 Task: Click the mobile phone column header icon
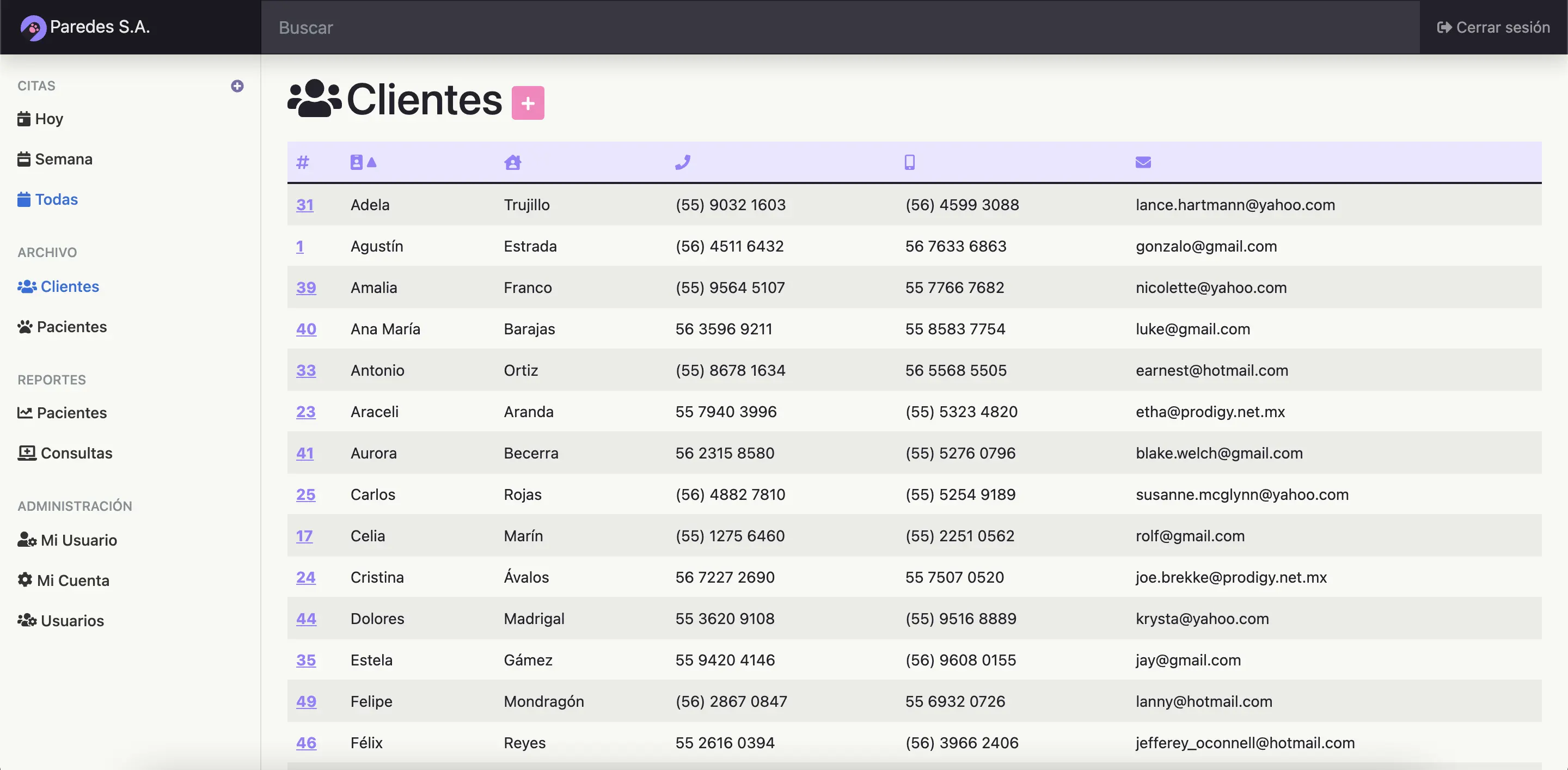pos(909,162)
